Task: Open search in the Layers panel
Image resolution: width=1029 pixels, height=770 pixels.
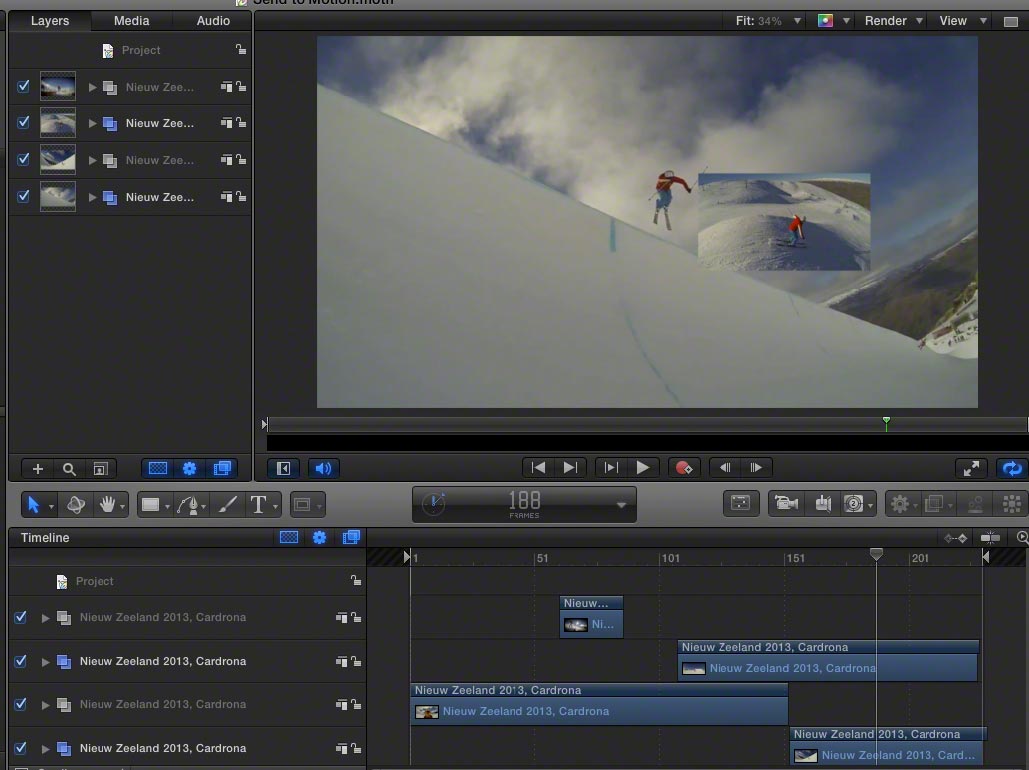Action: pos(69,469)
